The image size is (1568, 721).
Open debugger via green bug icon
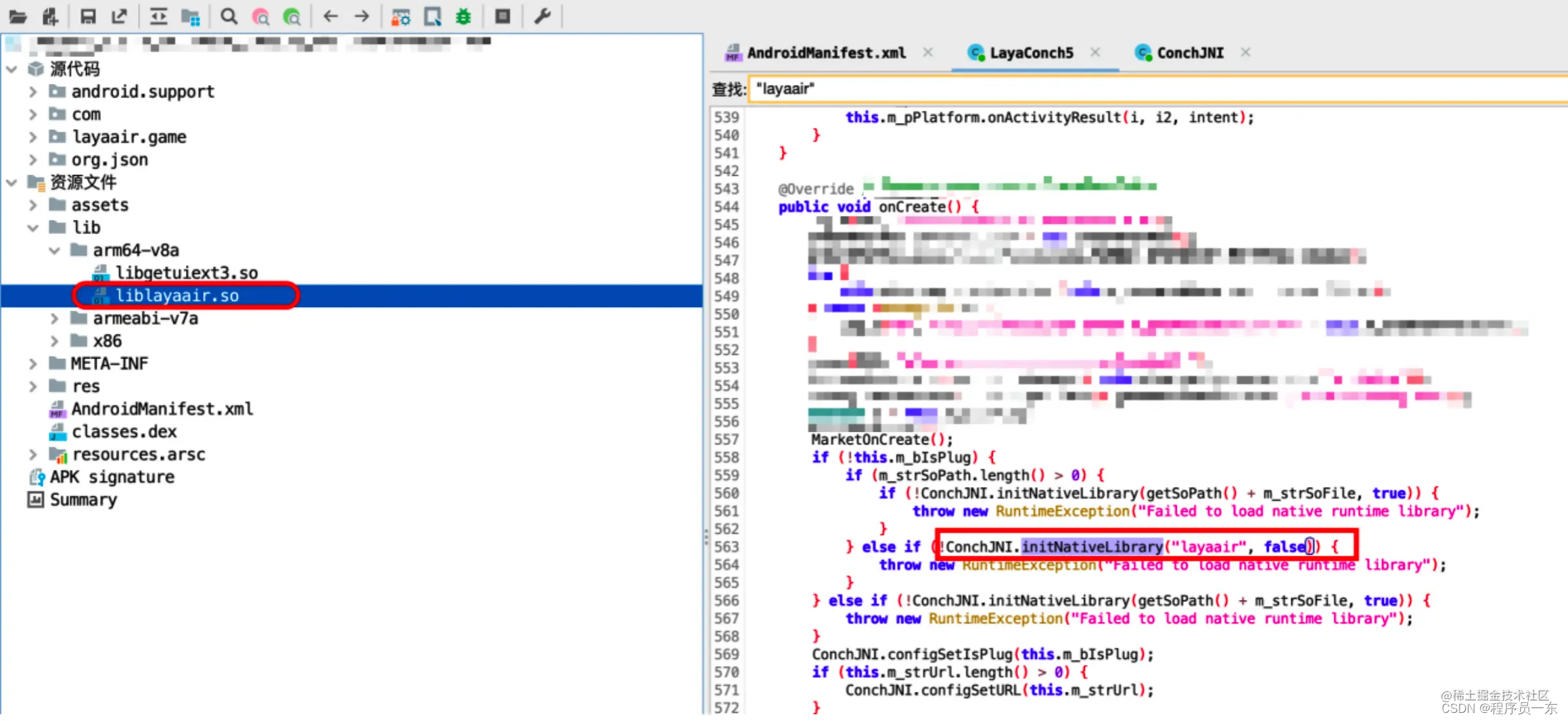click(x=463, y=16)
